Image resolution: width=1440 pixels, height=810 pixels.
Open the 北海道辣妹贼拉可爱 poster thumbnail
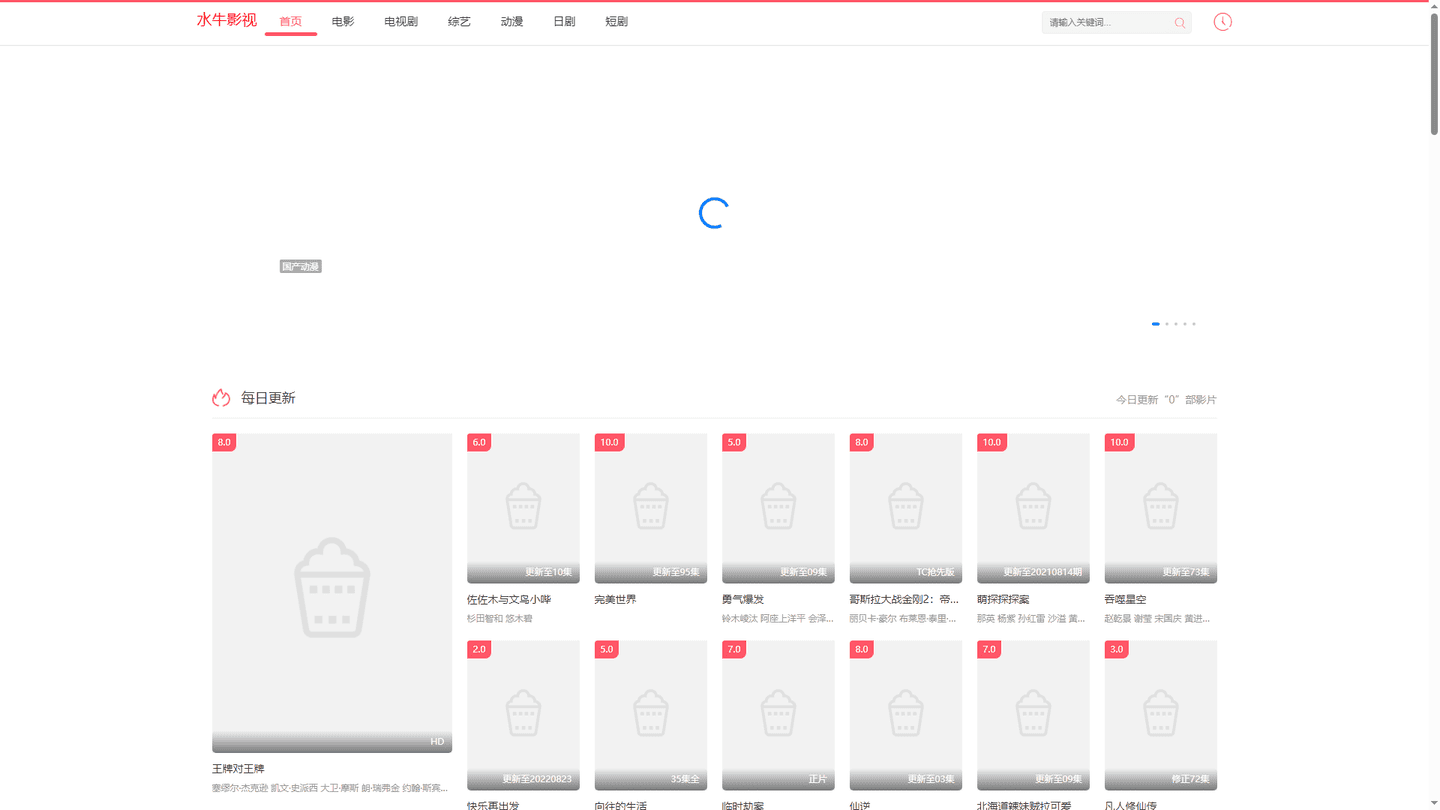pyautogui.click(x=1033, y=715)
